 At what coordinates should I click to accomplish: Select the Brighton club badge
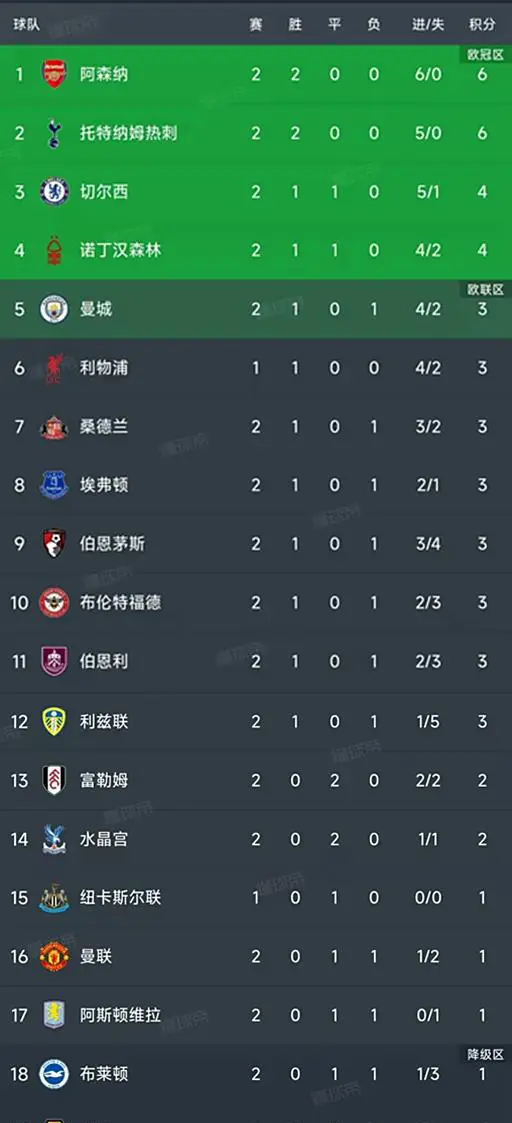pos(54,1074)
